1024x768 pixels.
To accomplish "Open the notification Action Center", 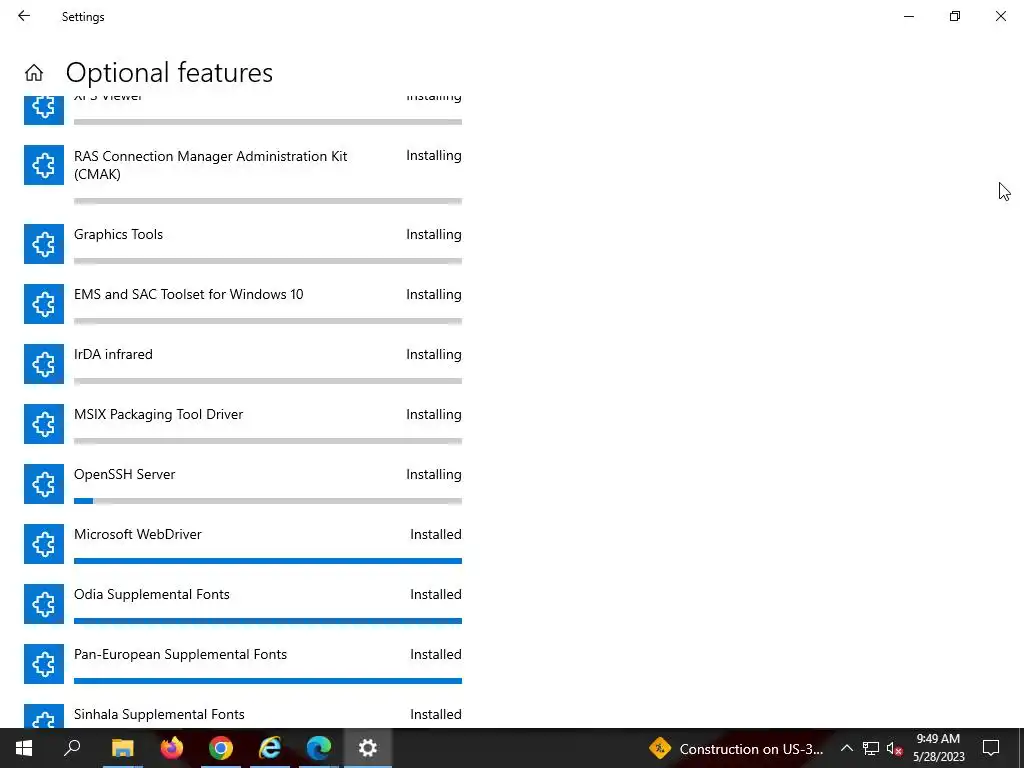I will pos(991,748).
